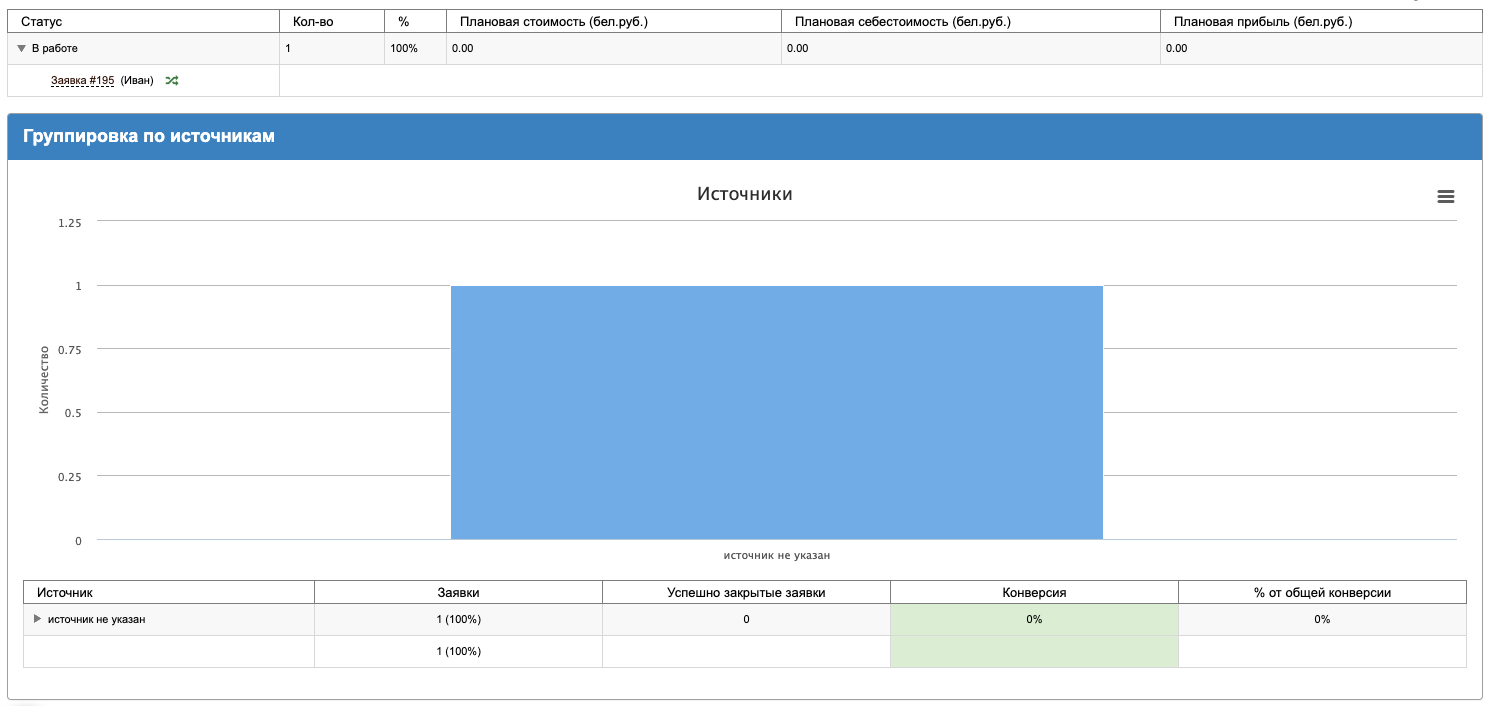Click the источник не указан axis label under chart
The width and height of the screenshot is (1490, 706).
(x=776, y=555)
